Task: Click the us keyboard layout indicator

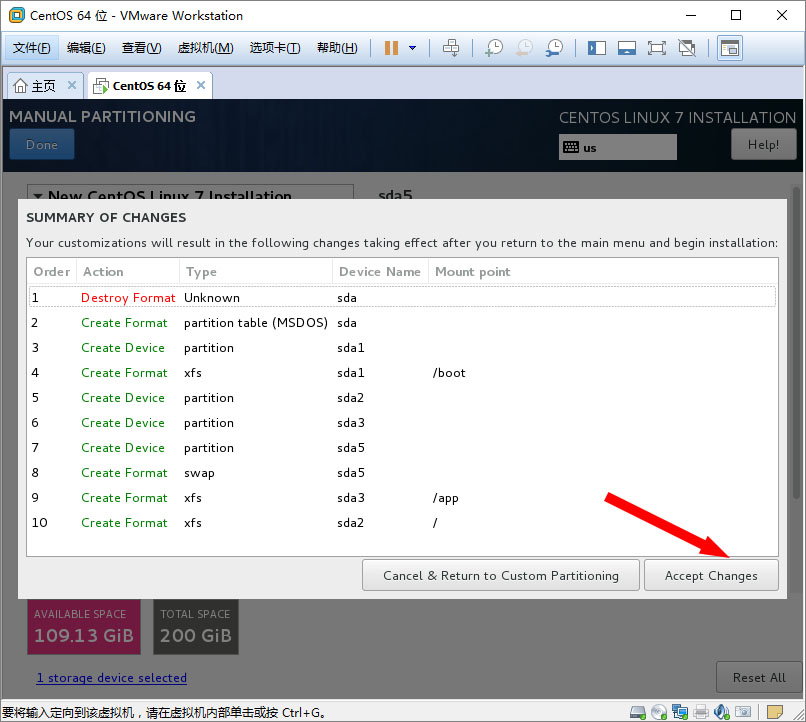Action: [x=617, y=147]
